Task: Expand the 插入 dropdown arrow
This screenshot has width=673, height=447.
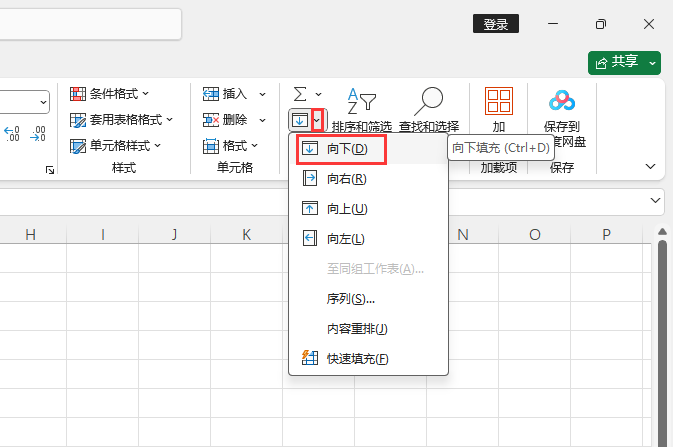Action: (262, 94)
